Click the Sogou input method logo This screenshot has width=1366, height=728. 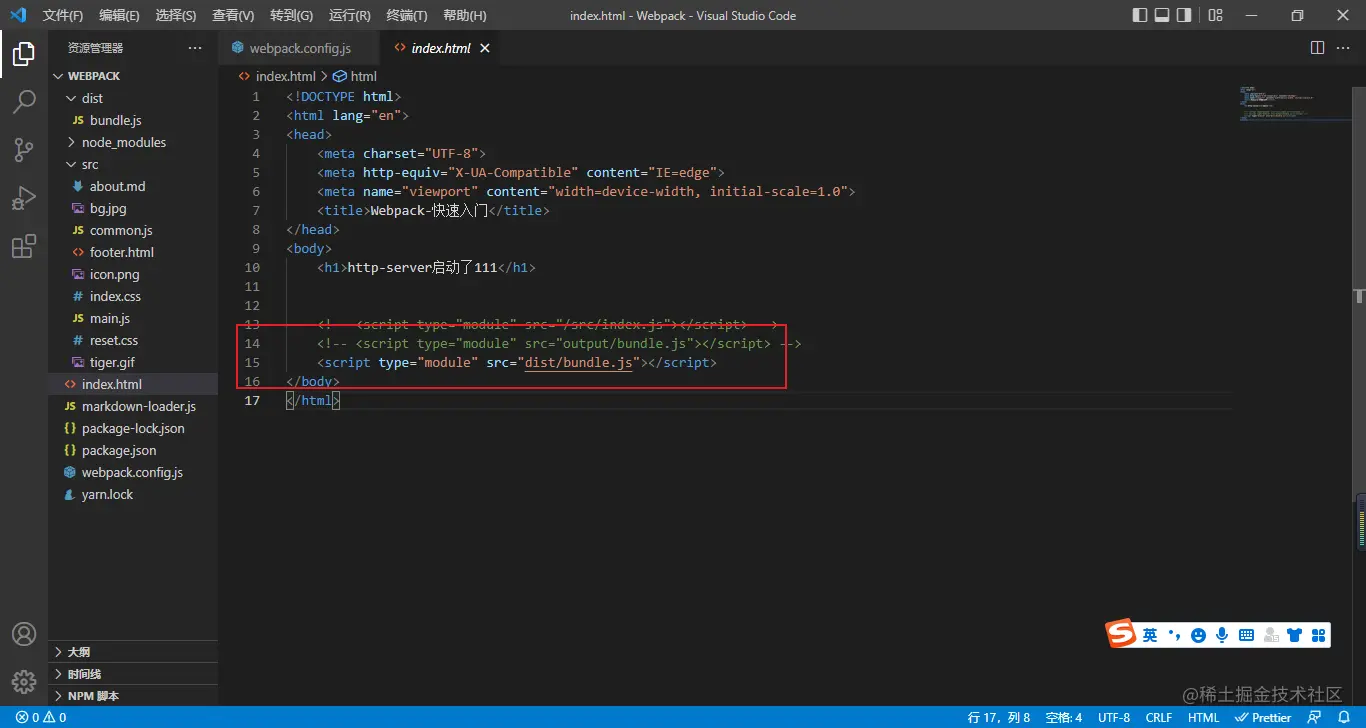pos(1121,634)
